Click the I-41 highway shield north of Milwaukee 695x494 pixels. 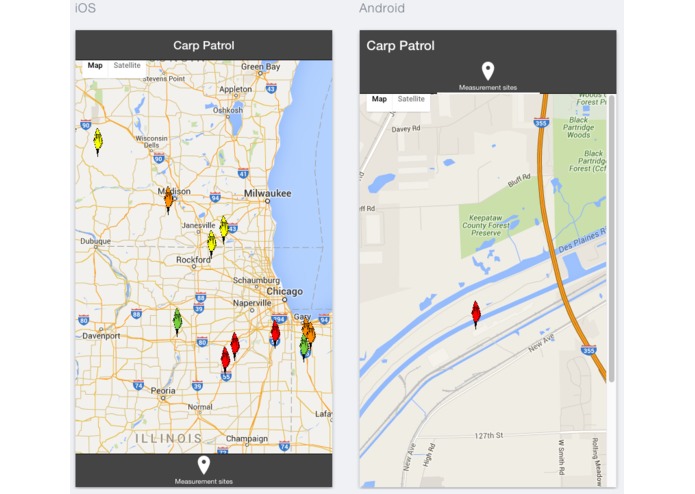tap(243, 173)
